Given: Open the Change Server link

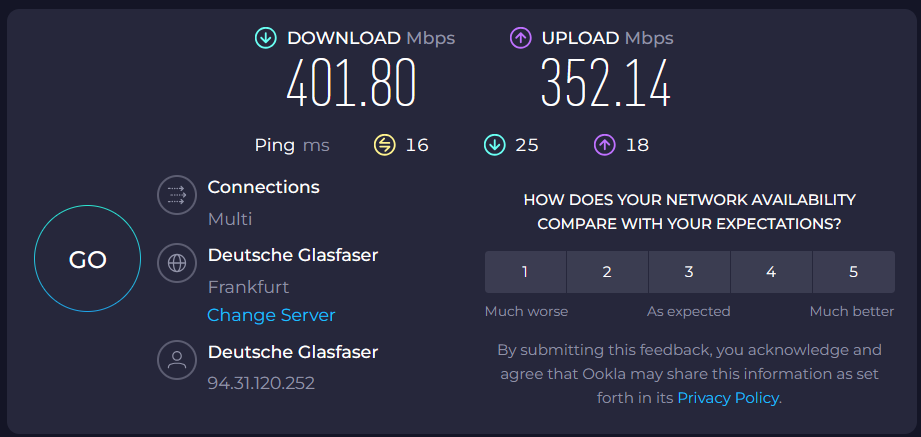Looking at the screenshot, I should (x=271, y=315).
